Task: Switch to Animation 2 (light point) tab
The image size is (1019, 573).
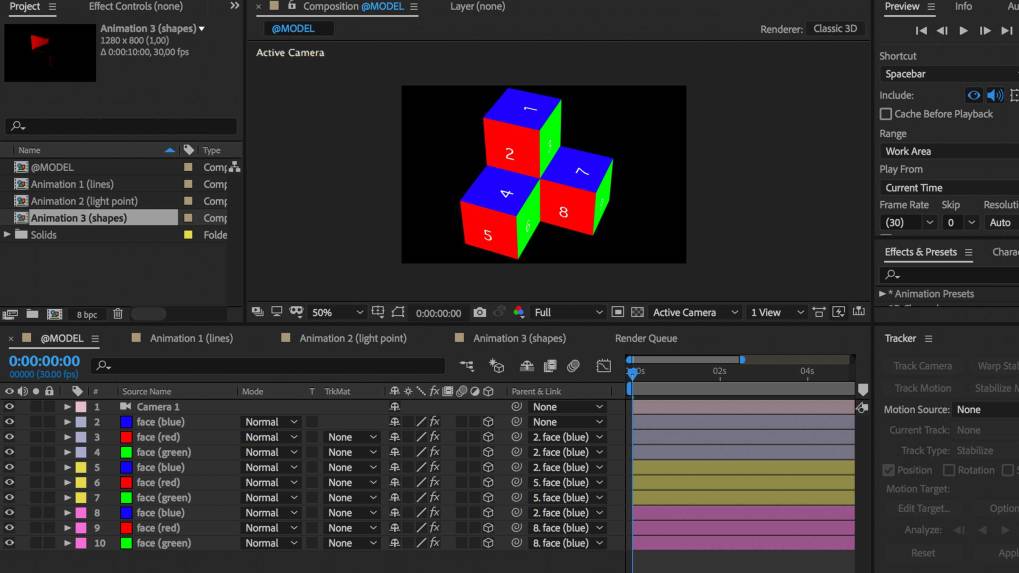Action: point(352,339)
